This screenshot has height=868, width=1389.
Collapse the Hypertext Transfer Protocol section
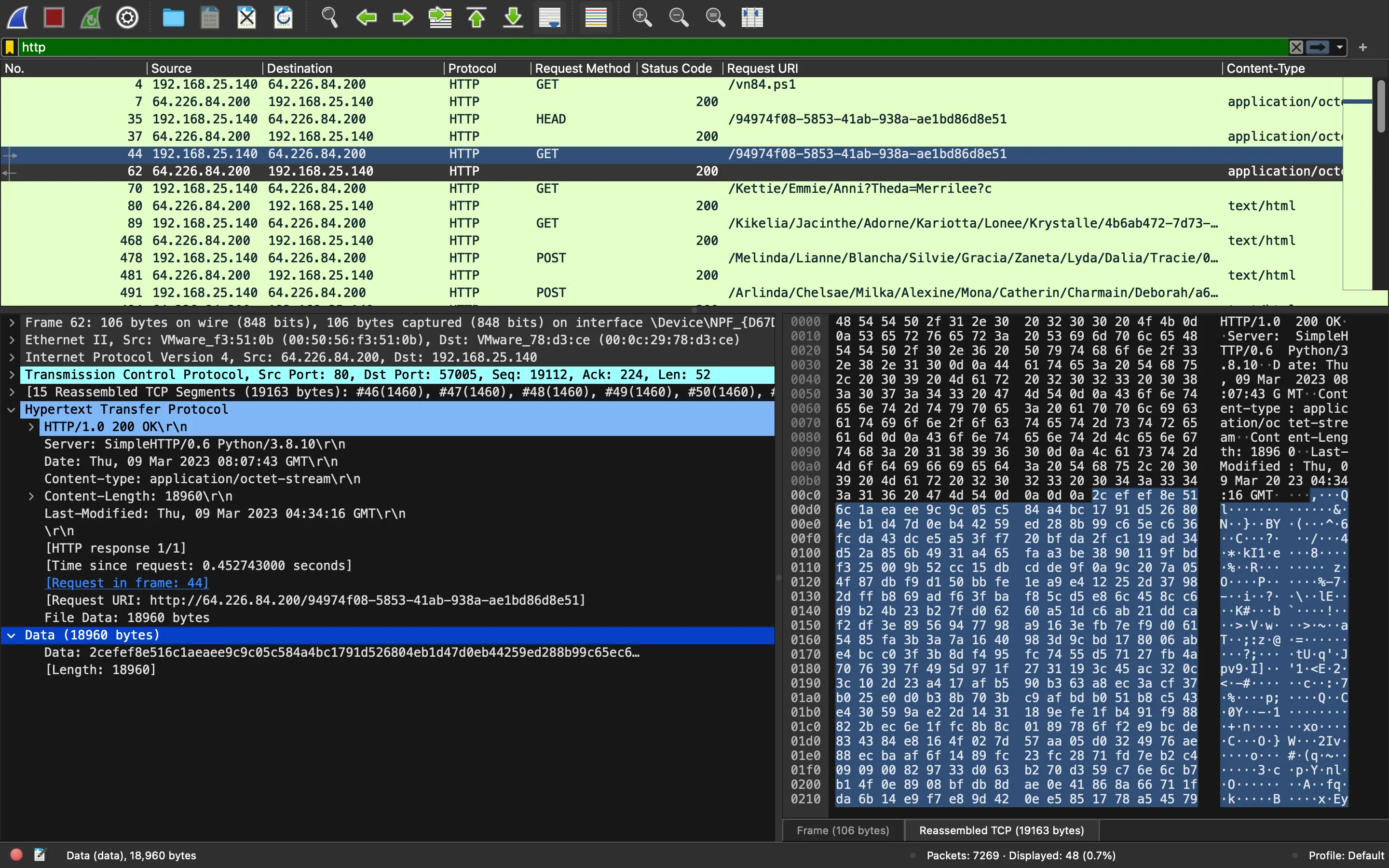click(x=12, y=410)
